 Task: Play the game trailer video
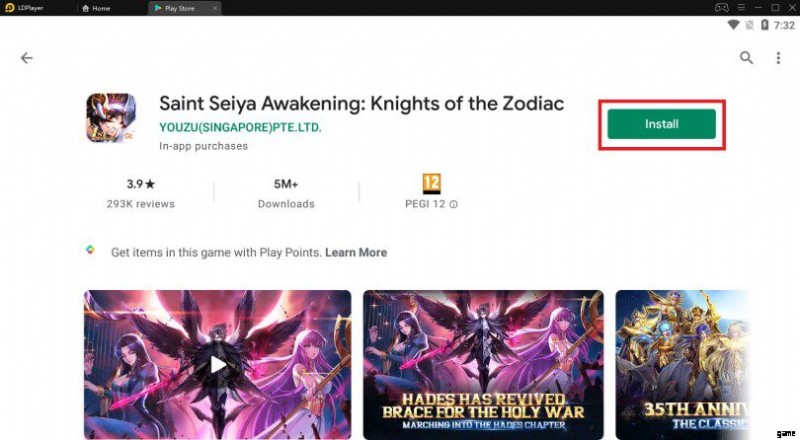point(218,364)
